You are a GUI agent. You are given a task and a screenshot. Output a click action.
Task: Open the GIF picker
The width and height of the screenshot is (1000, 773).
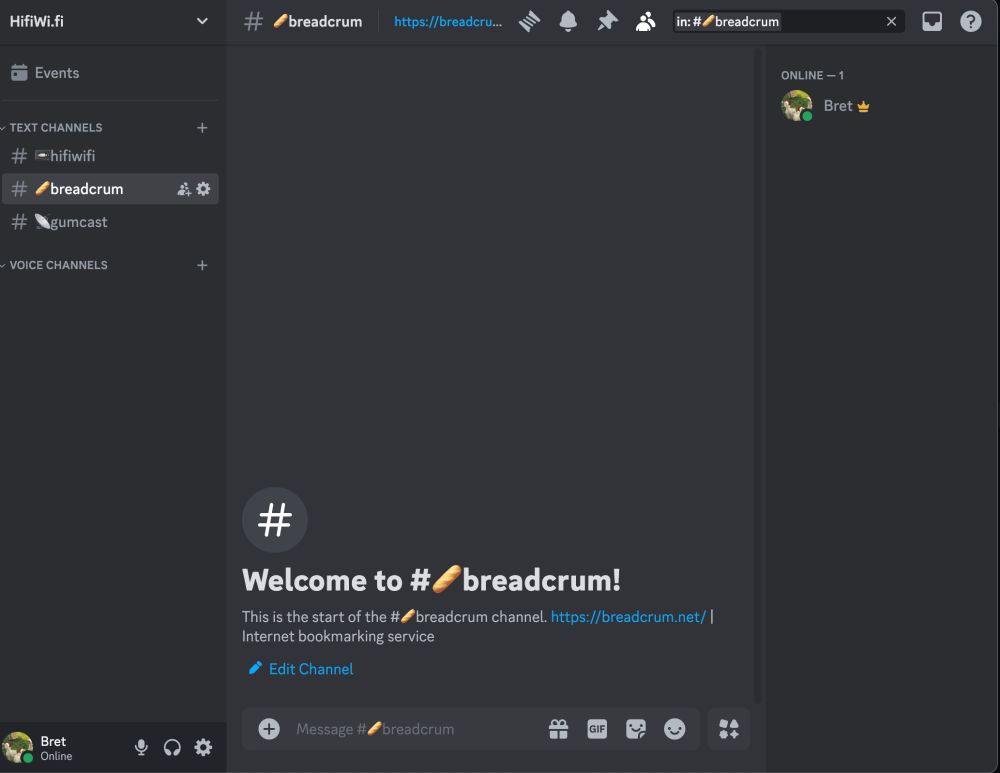597,729
